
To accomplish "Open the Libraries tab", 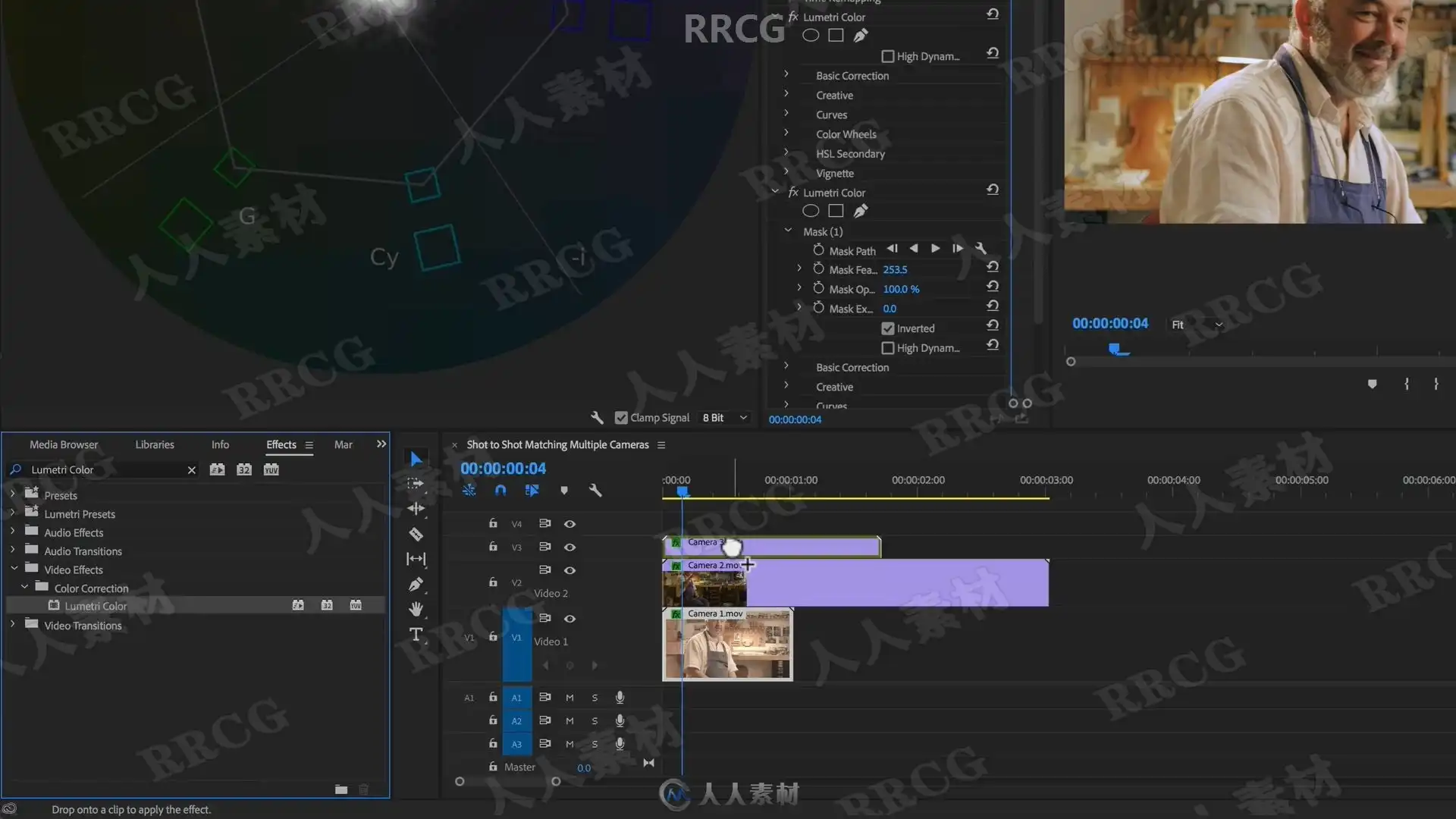I will (x=155, y=444).
